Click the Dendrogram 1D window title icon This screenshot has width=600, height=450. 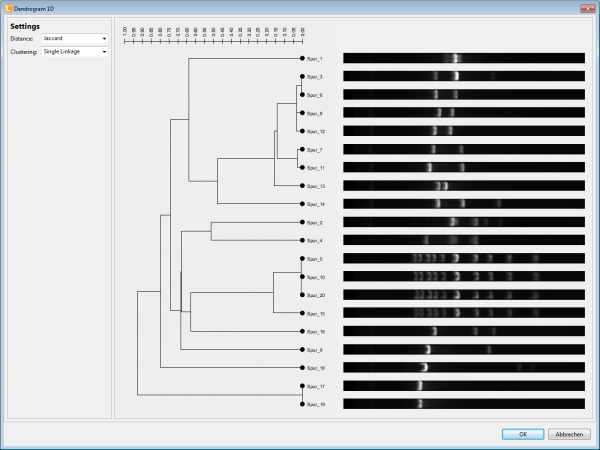(x=8, y=7)
